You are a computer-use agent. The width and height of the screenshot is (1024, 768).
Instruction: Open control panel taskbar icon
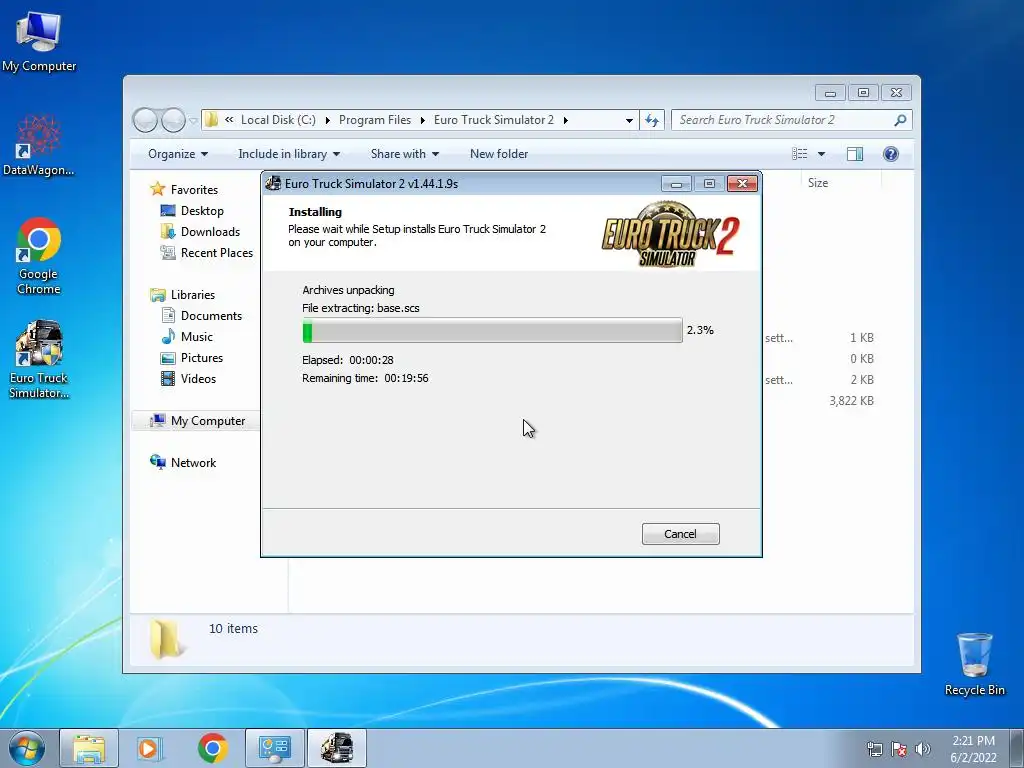[x=274, y=748]
